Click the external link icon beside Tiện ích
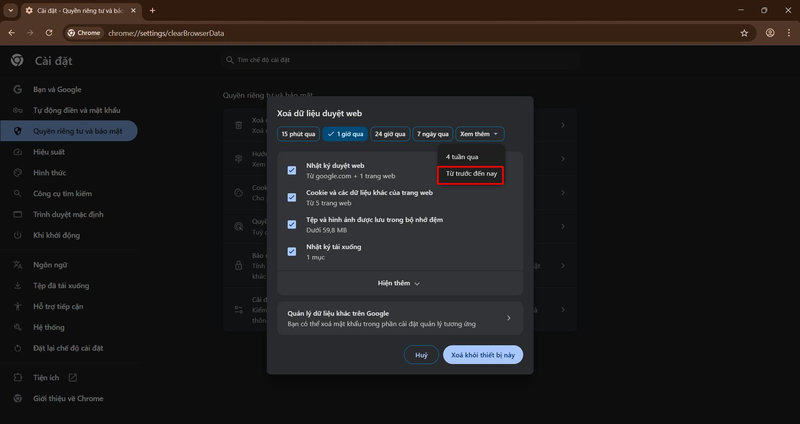 72,378
